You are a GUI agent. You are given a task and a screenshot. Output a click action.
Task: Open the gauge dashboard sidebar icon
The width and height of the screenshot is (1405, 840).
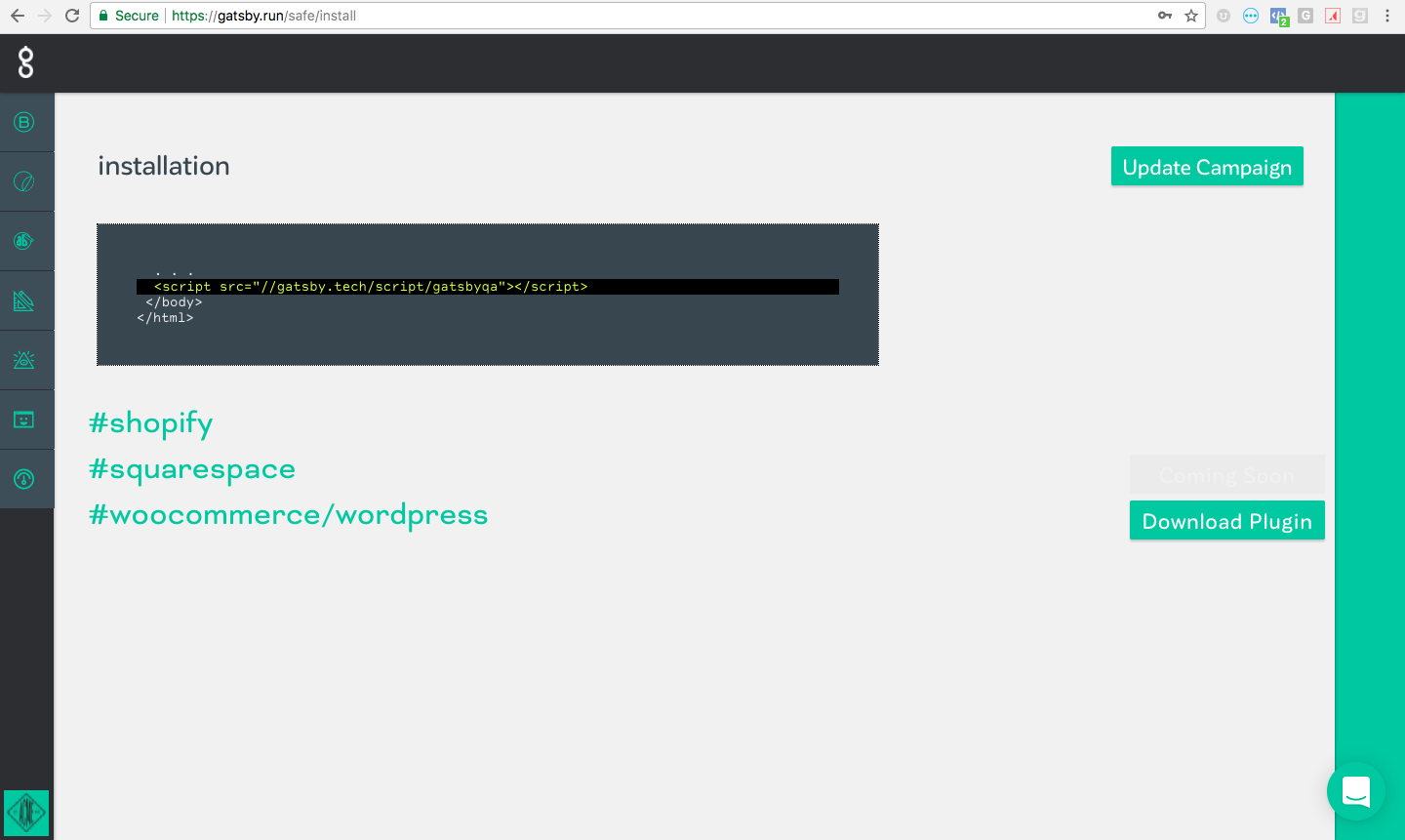coord(24,479)
